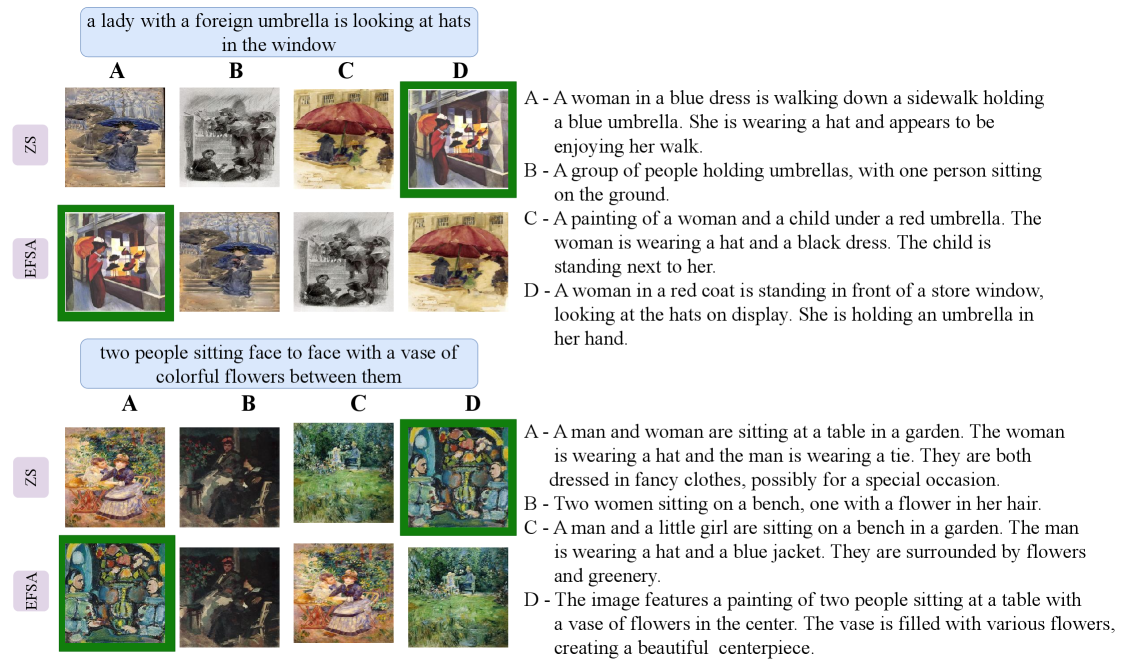Open the garden table painting in bottom ZS row
Screen dimensions: 1142x669
pos(115,477)
